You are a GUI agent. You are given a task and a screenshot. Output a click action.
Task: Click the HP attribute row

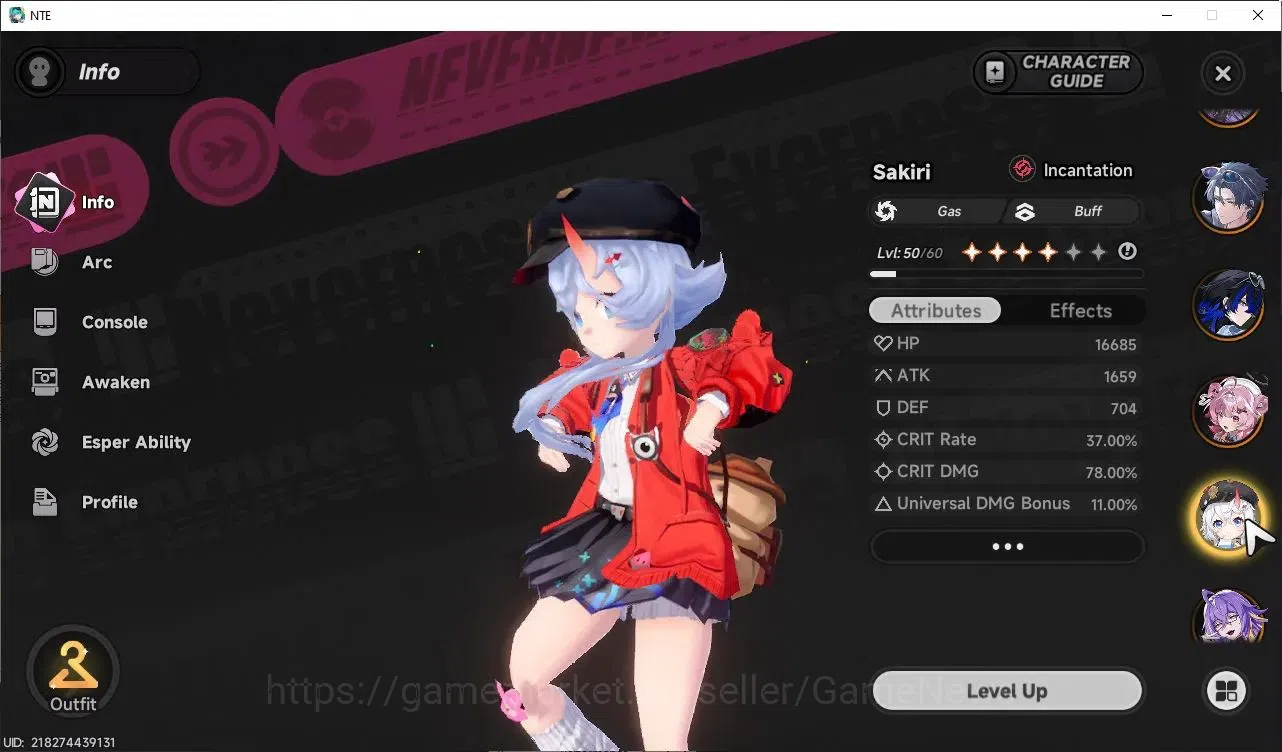point(1005,344)
